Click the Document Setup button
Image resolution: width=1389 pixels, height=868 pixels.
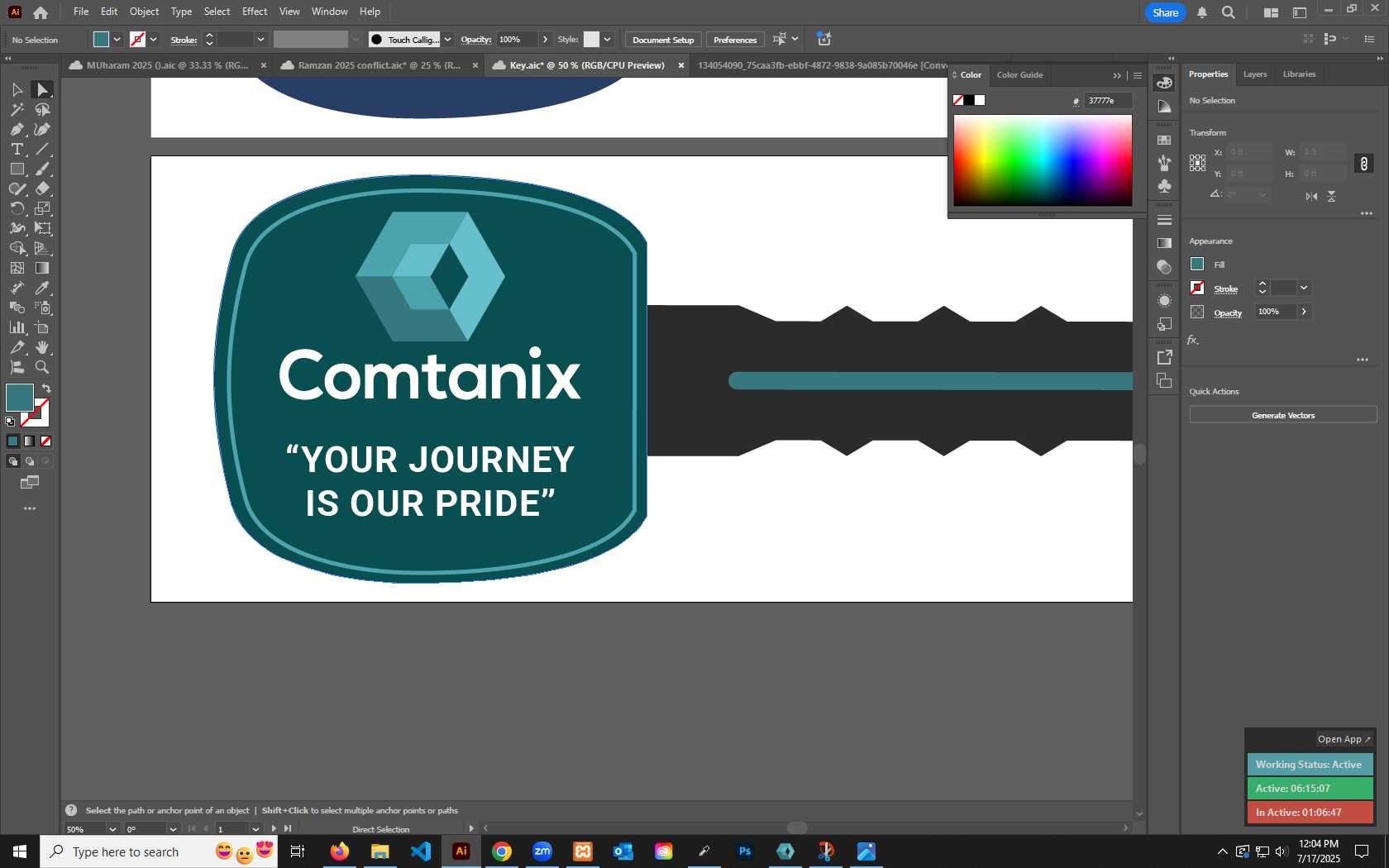point(663,40)
